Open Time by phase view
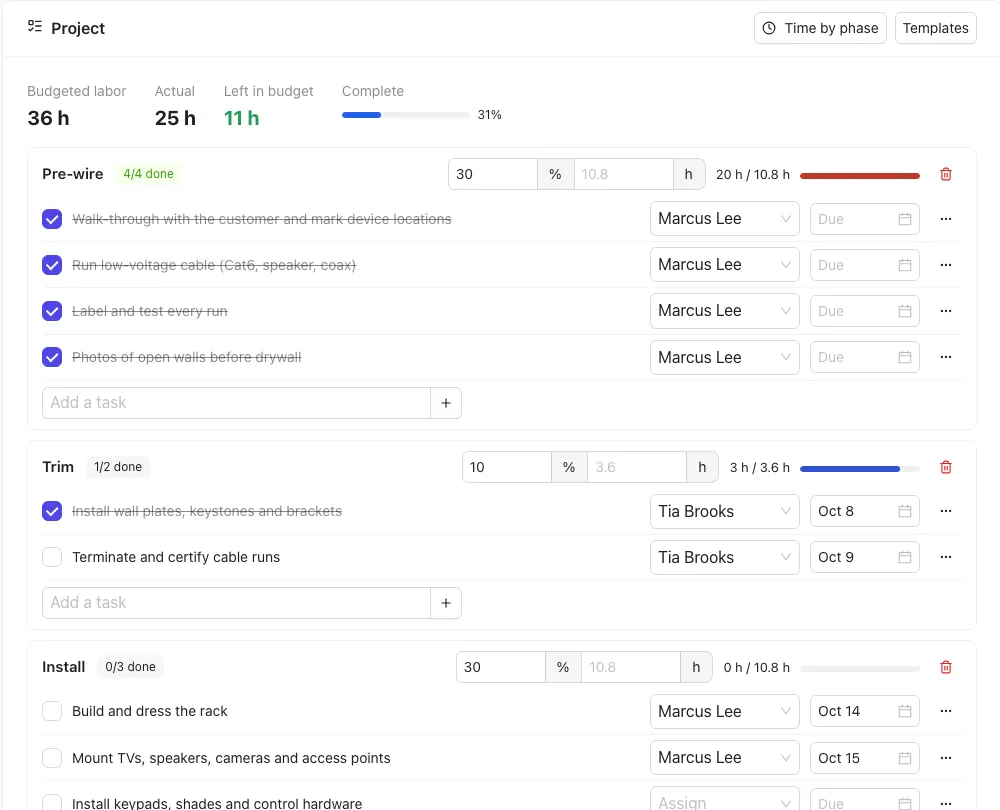Screen dimensions: 1000x810 click(x=820, y=28)
